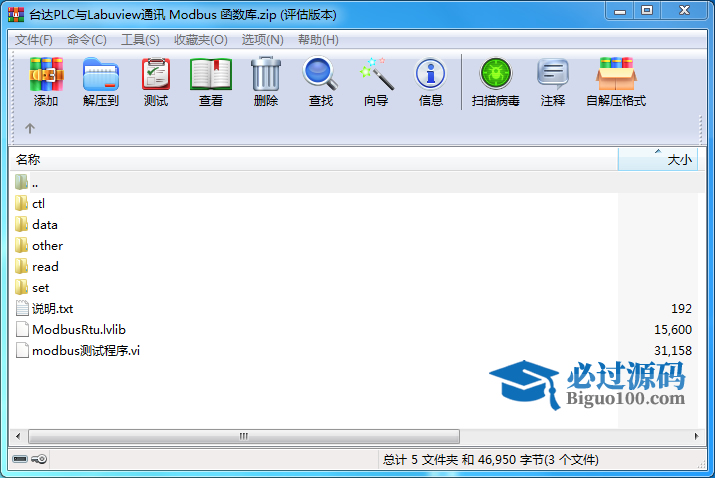This screenshot has height=478, width=715.
Task: Select the 'modbus测试程序.vi' file name
Action: 86,350
